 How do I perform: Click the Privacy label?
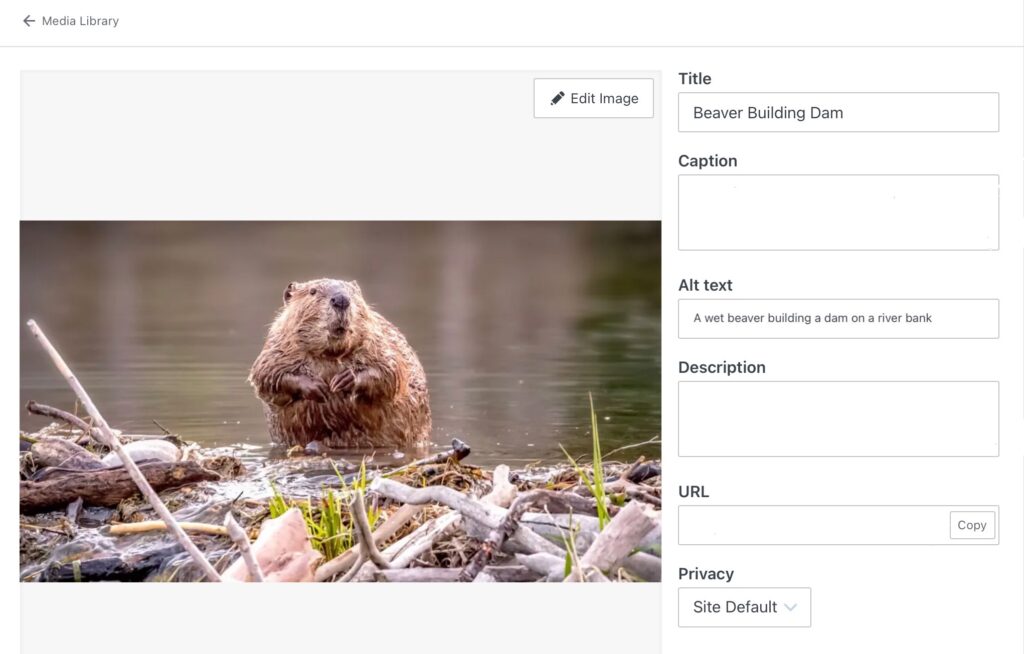coord(705,574)
